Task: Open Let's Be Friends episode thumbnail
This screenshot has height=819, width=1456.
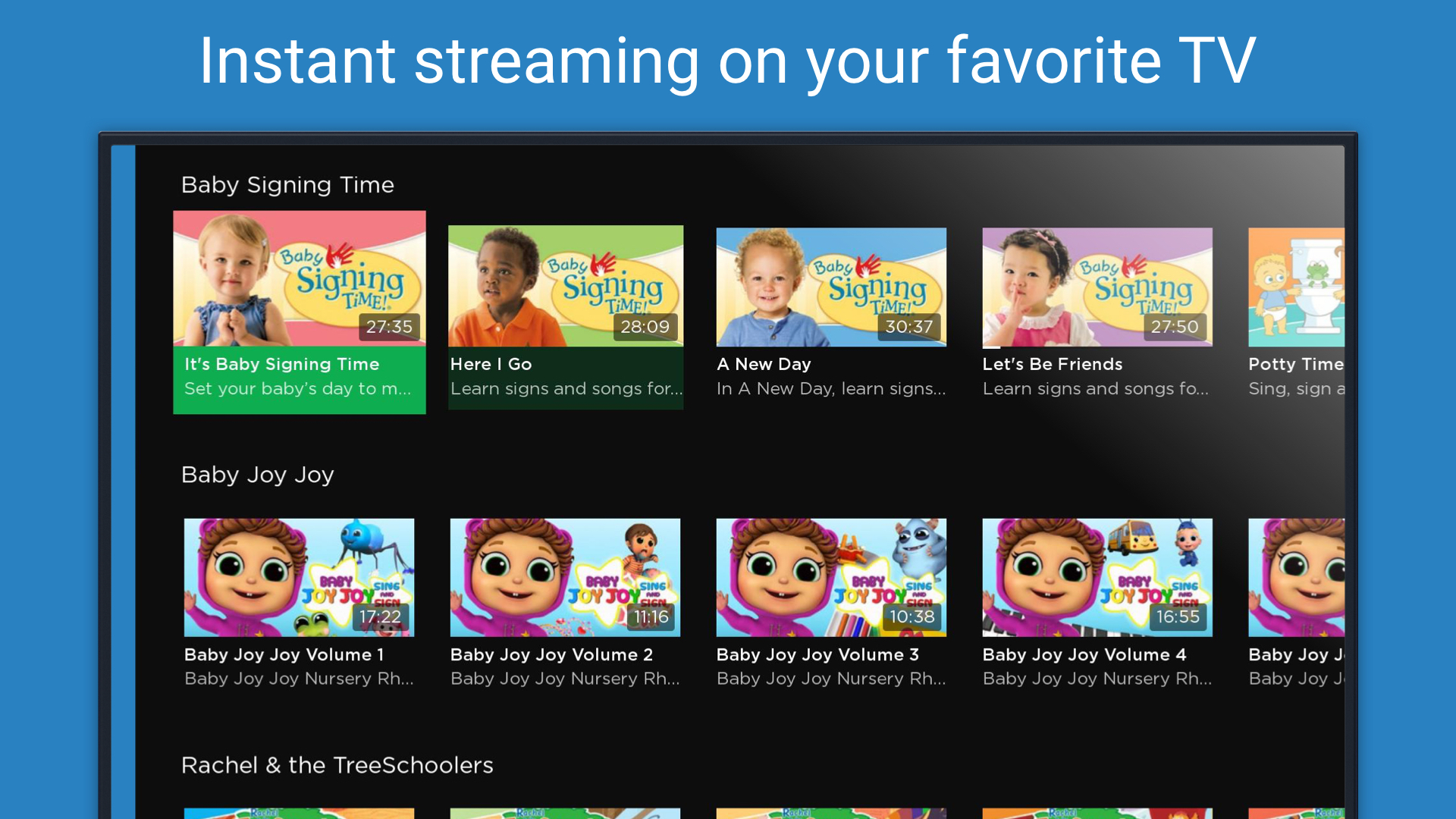Action: tap(1097, 287)
